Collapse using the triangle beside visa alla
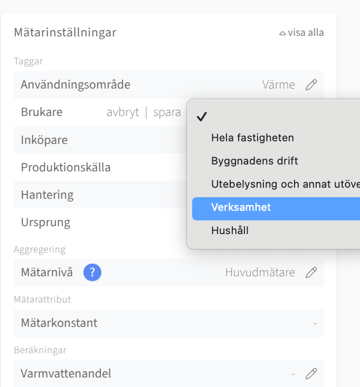This screenshot has width=360, height=387. (282, 33)
